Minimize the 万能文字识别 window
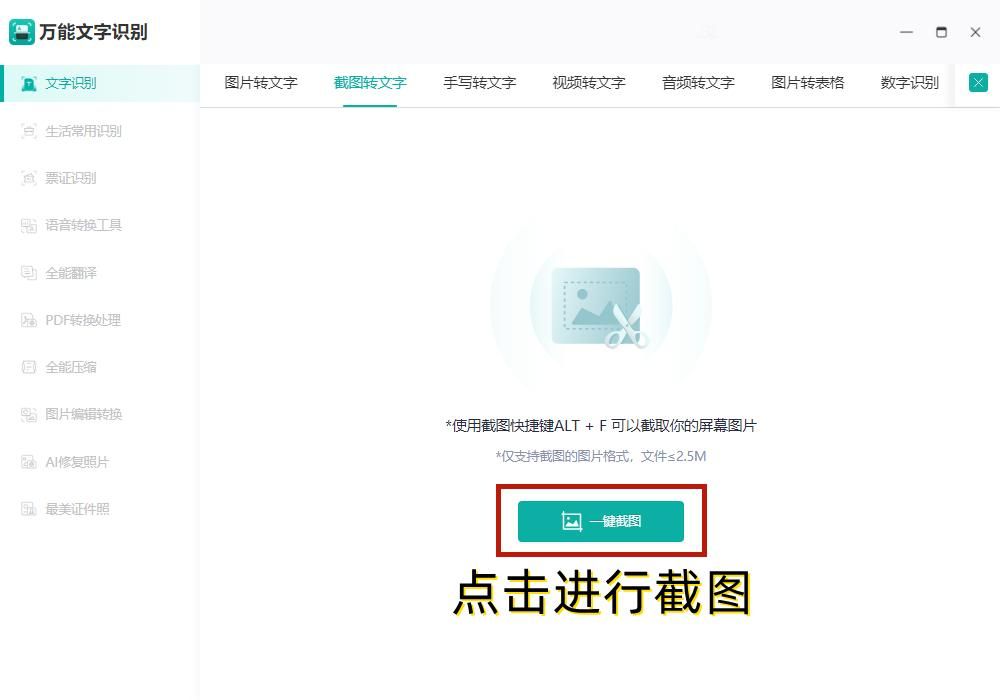The image size is (1000, 700). point(906,32)
